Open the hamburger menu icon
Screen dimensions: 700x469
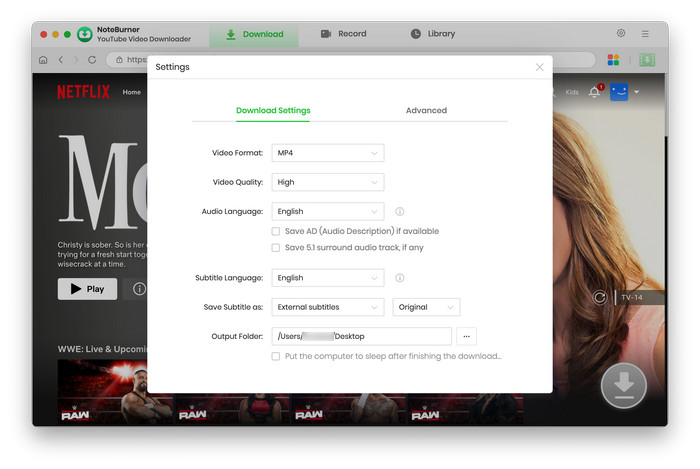pyautogui.click(x=645, y=33)
